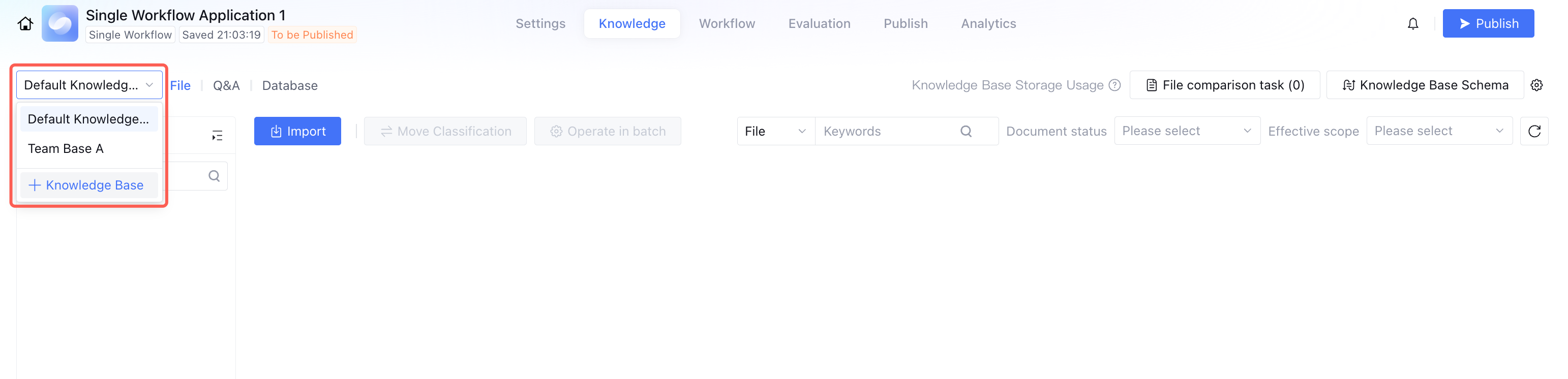Click the refresh icon button
Viewport: 1568px width, 379px height.
tap(1534, 132)
